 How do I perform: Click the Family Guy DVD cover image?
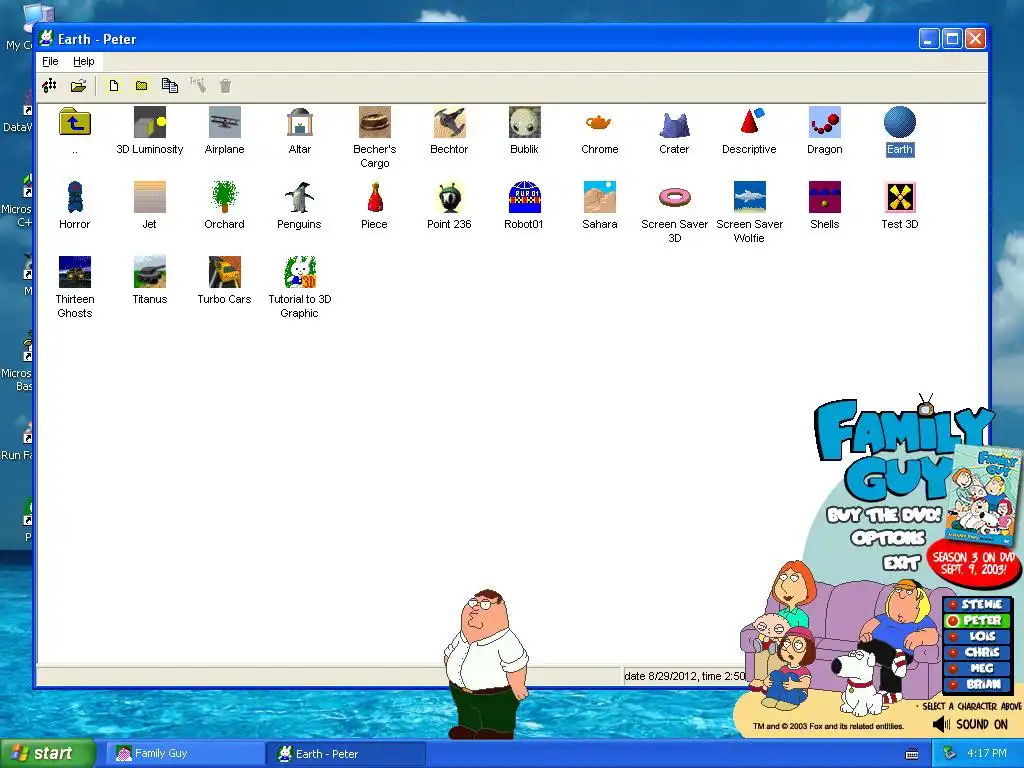[x=983, y=494]
